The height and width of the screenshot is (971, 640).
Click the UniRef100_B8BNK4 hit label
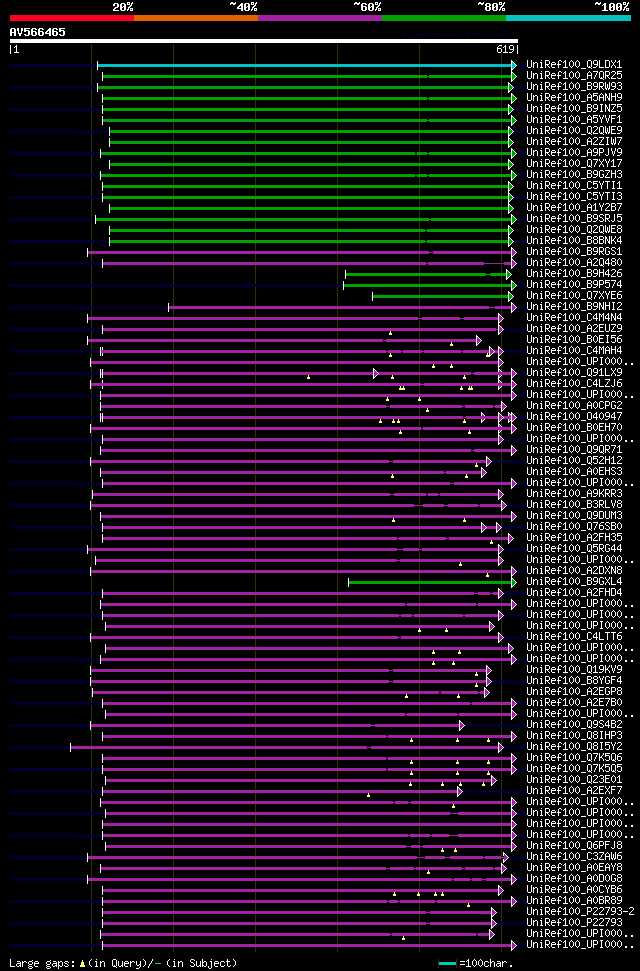pyautogui.click(x=574, y=241)
